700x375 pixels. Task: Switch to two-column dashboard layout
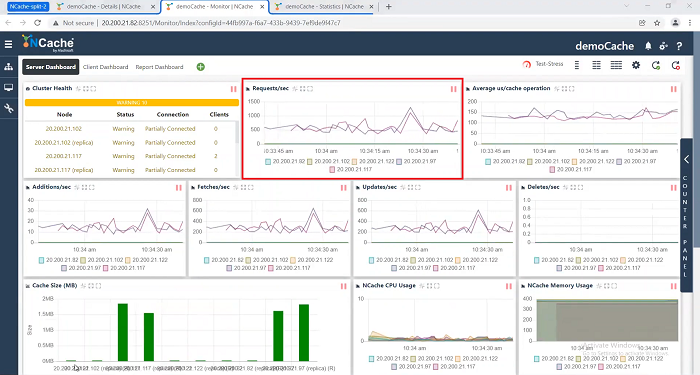(x=596, y=65)
